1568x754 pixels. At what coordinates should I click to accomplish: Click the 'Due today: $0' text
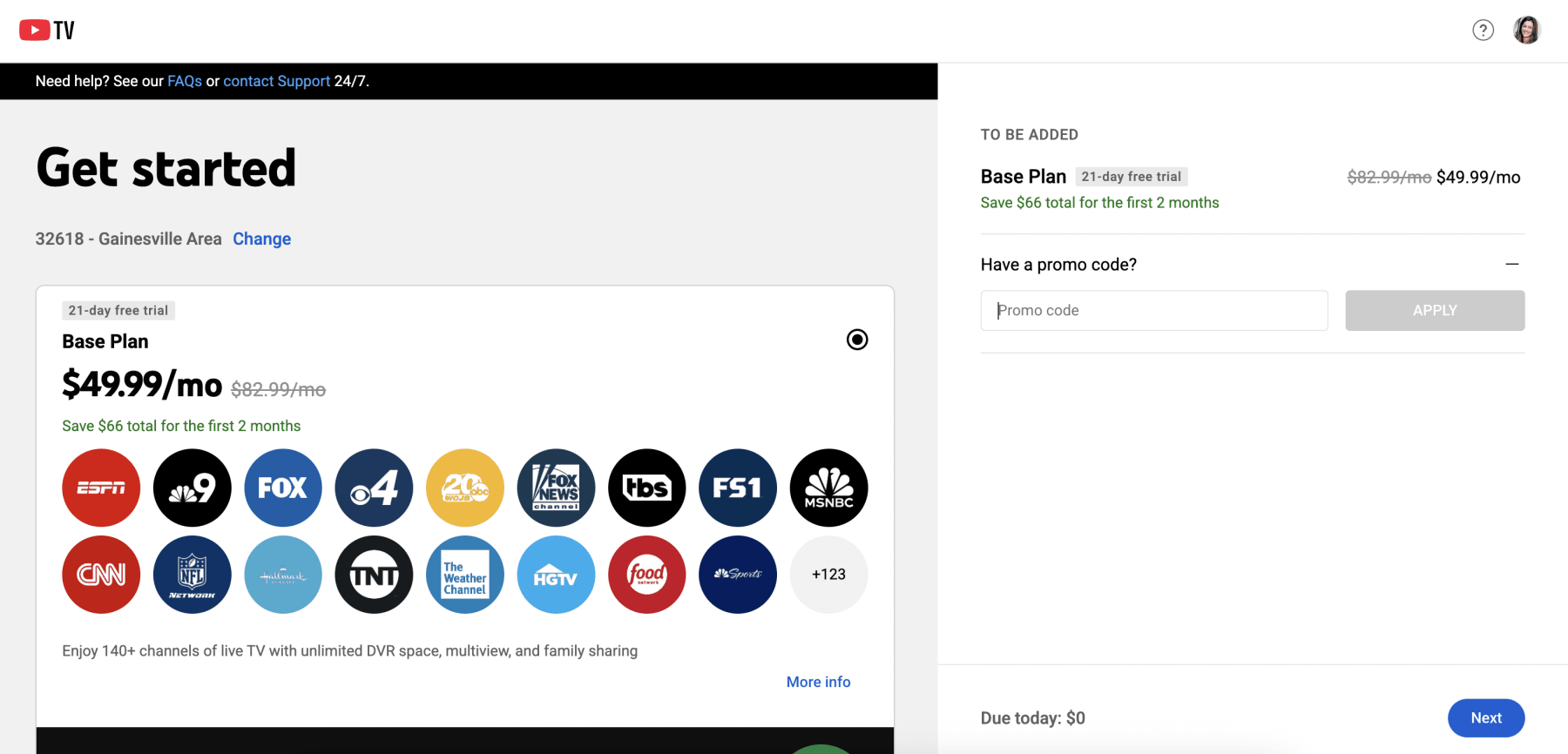pyautogui.click(x=1033, y=718)
